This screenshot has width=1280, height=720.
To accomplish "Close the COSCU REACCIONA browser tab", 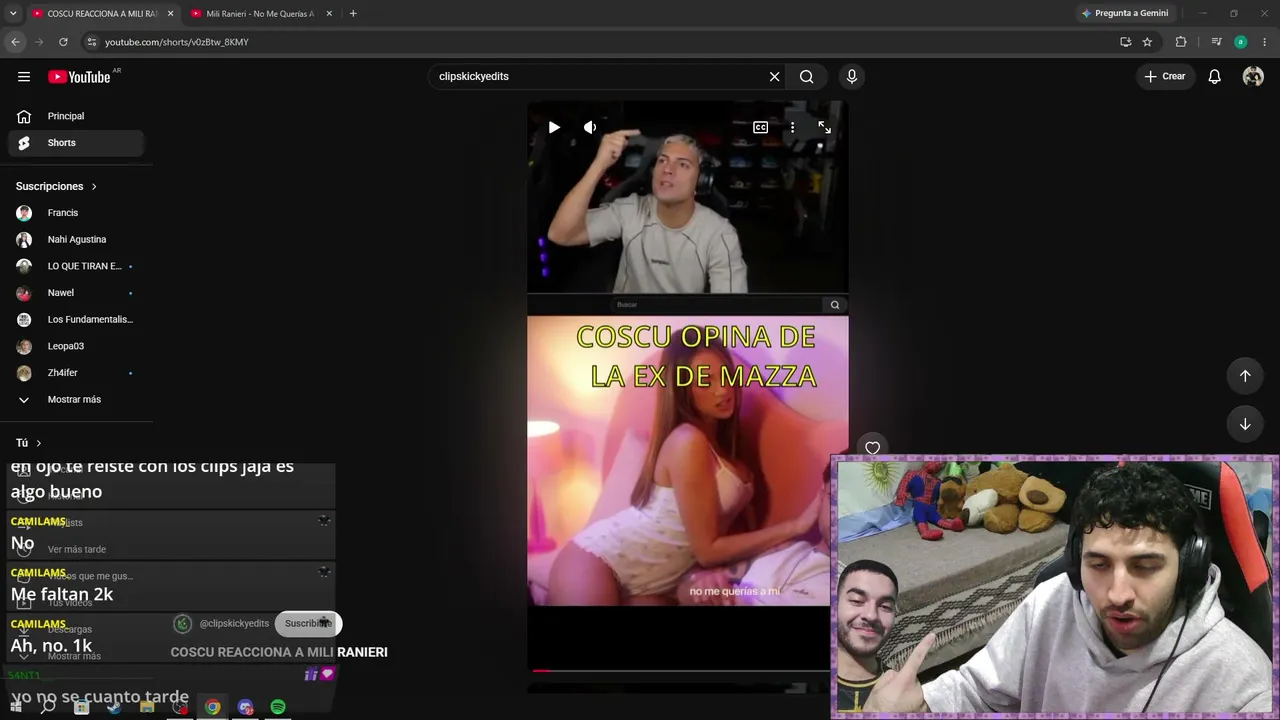I will pos(170,14).
